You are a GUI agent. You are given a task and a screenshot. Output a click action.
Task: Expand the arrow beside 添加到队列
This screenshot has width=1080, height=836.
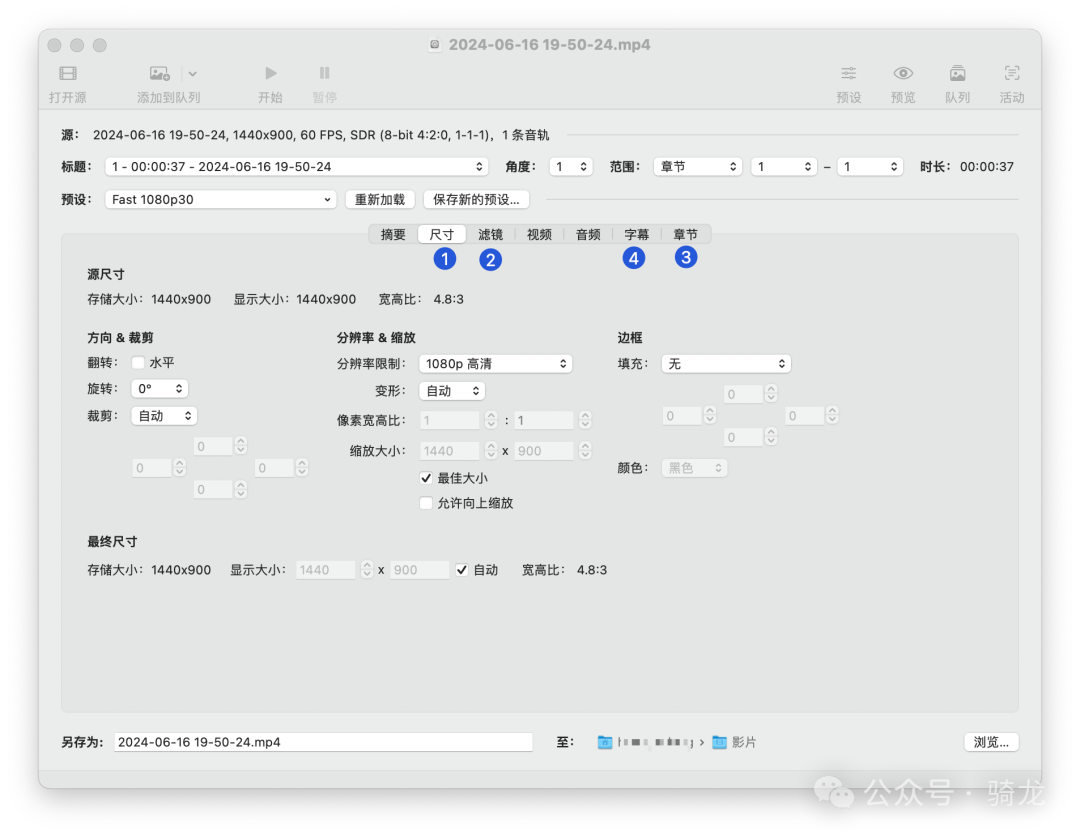point(193,74)
